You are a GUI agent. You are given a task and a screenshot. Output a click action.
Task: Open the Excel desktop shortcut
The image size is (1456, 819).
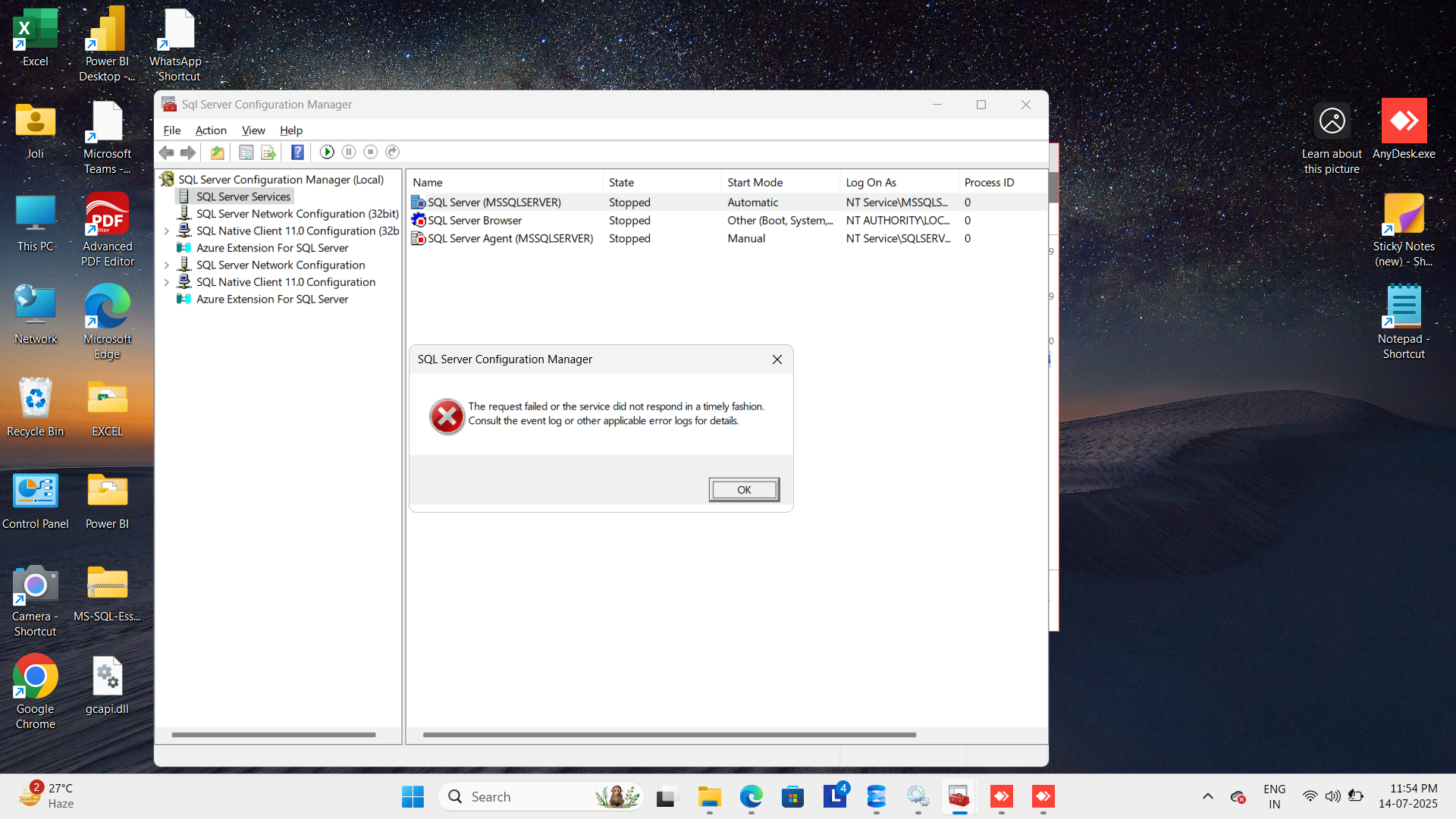click(x=35, y=38)
